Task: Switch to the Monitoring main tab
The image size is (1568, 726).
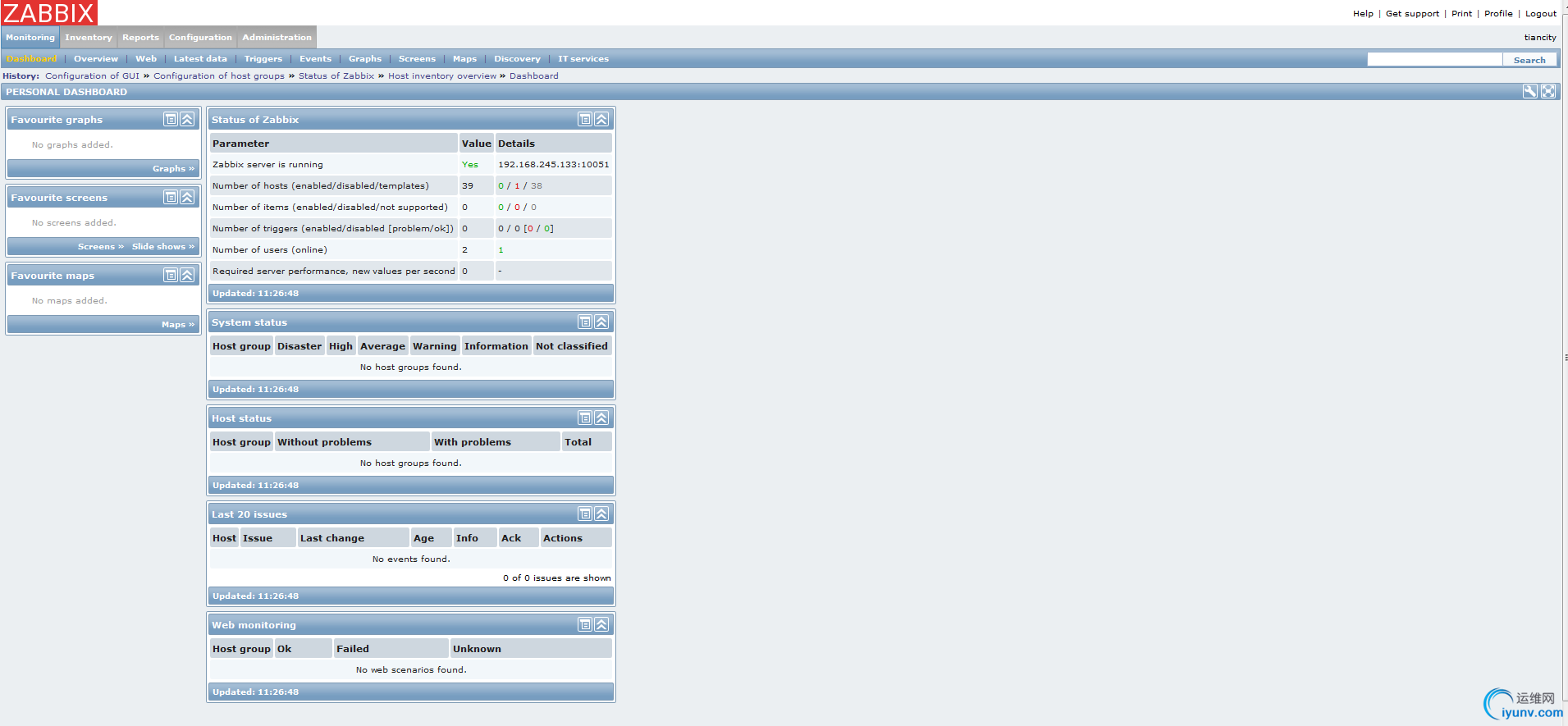Action: [x=30, y=38]
